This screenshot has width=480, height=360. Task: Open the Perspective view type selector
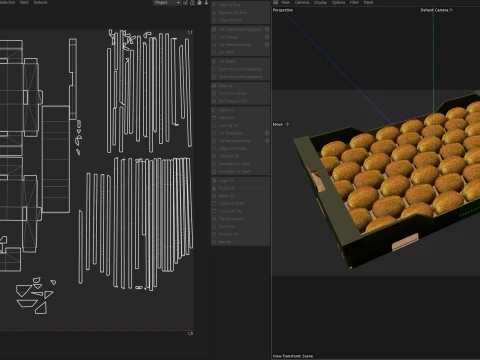283,10
